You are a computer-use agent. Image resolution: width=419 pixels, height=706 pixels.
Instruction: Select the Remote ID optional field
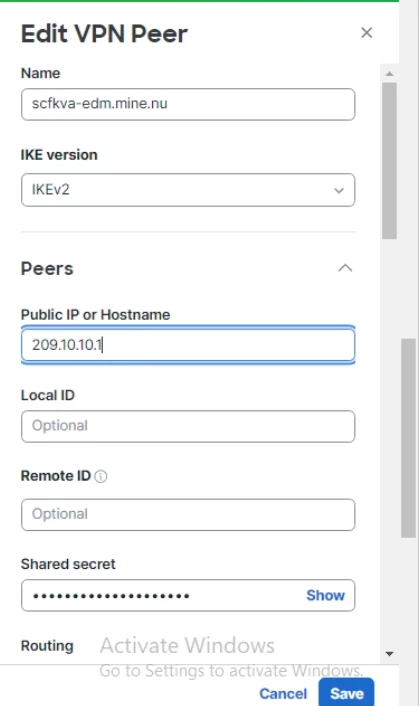pos(188,514)
